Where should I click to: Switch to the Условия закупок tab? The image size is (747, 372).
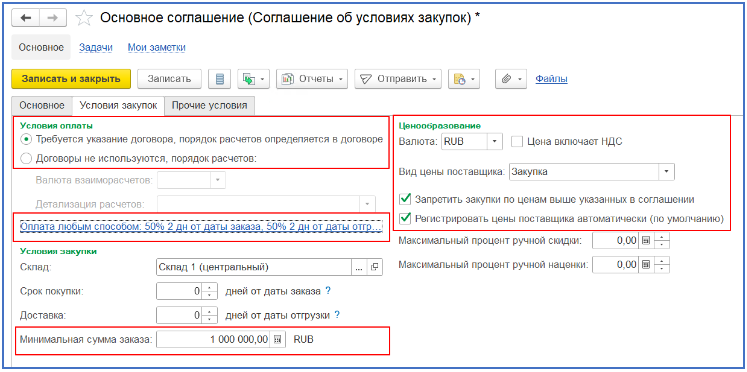click(x=118, y=105)
